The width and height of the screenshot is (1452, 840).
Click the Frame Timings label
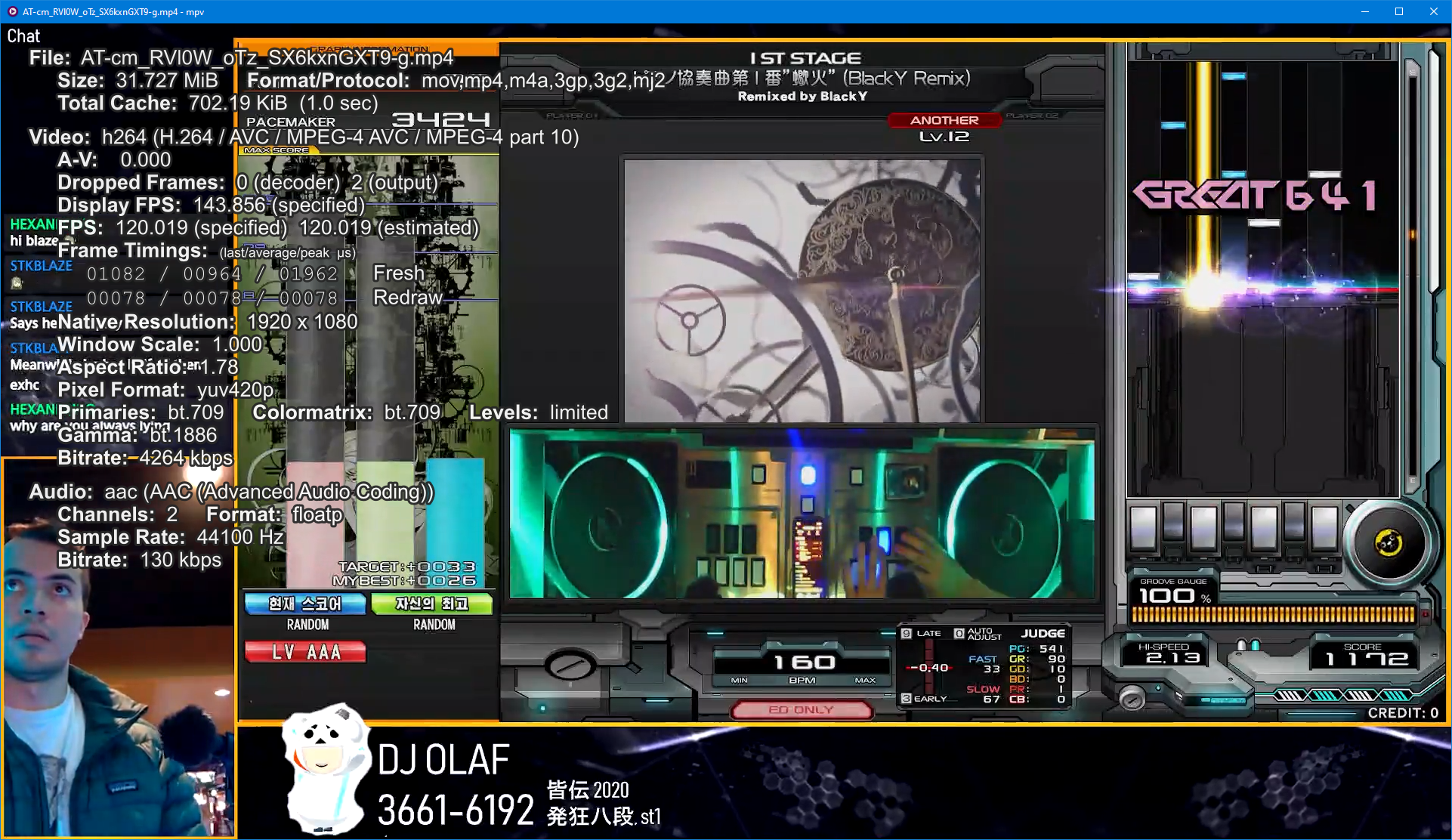(x=132, y=250)
